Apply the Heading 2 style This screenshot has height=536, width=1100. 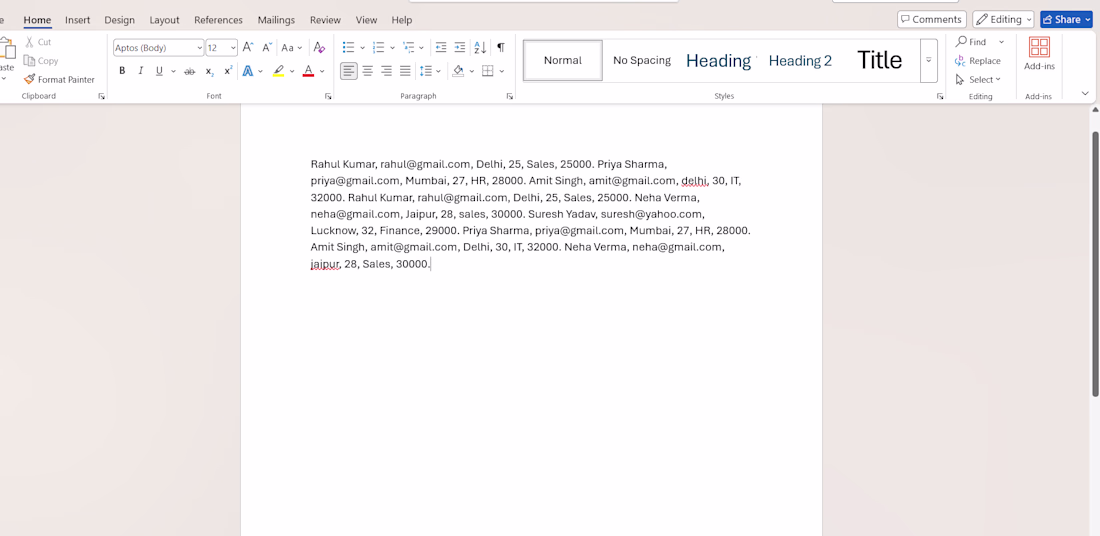800,60
